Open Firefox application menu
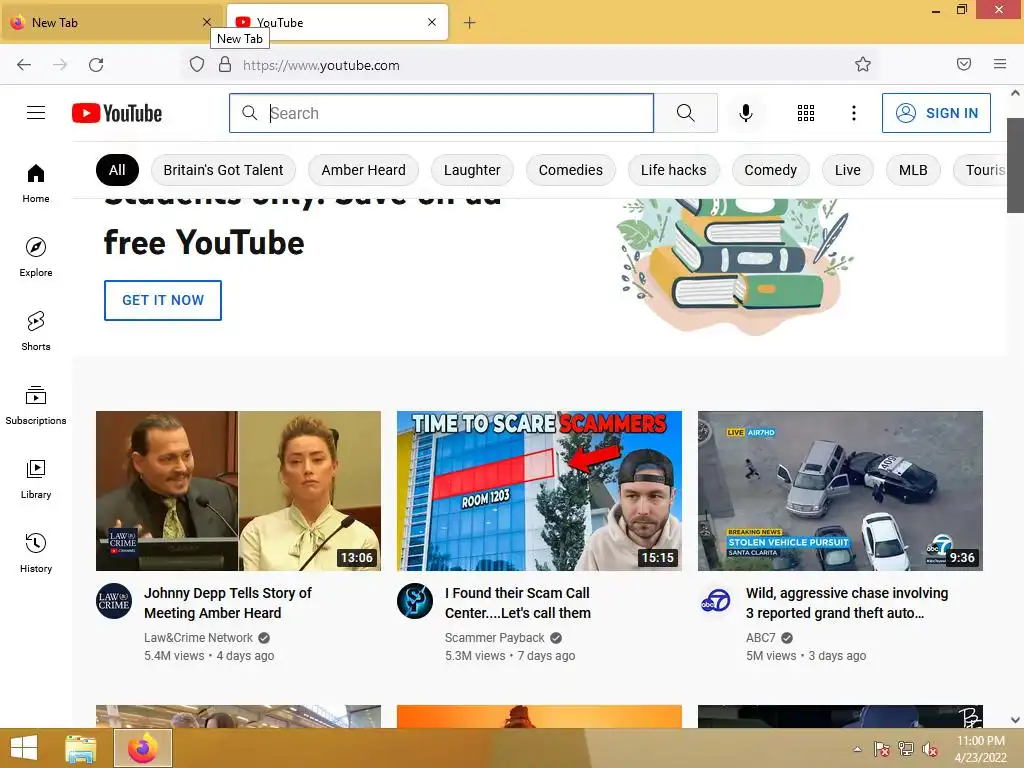The image size is (1024, 768). pyautogui.click(x=1000, y=64)
